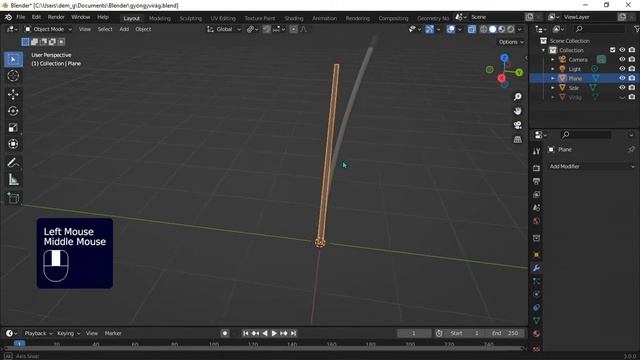
Task: Open the Material properties tab
Action: point(536,334)
